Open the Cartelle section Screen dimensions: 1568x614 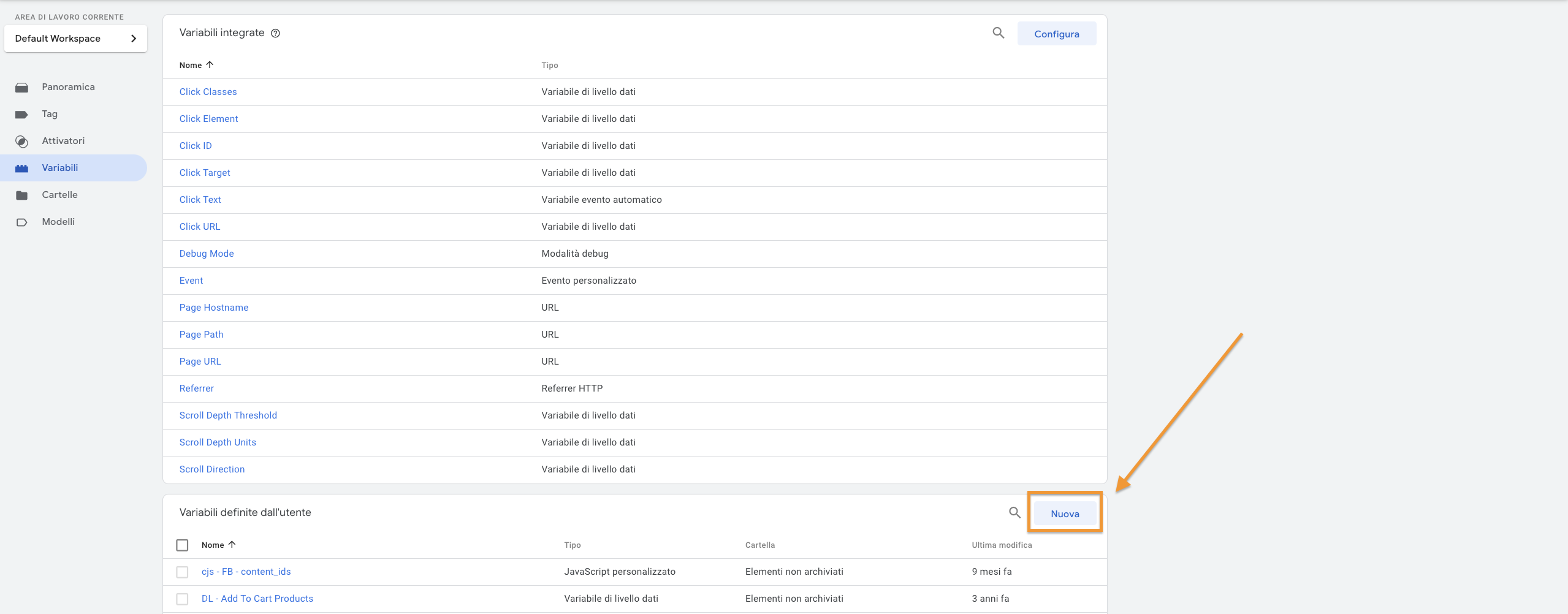tap(60, 195)
